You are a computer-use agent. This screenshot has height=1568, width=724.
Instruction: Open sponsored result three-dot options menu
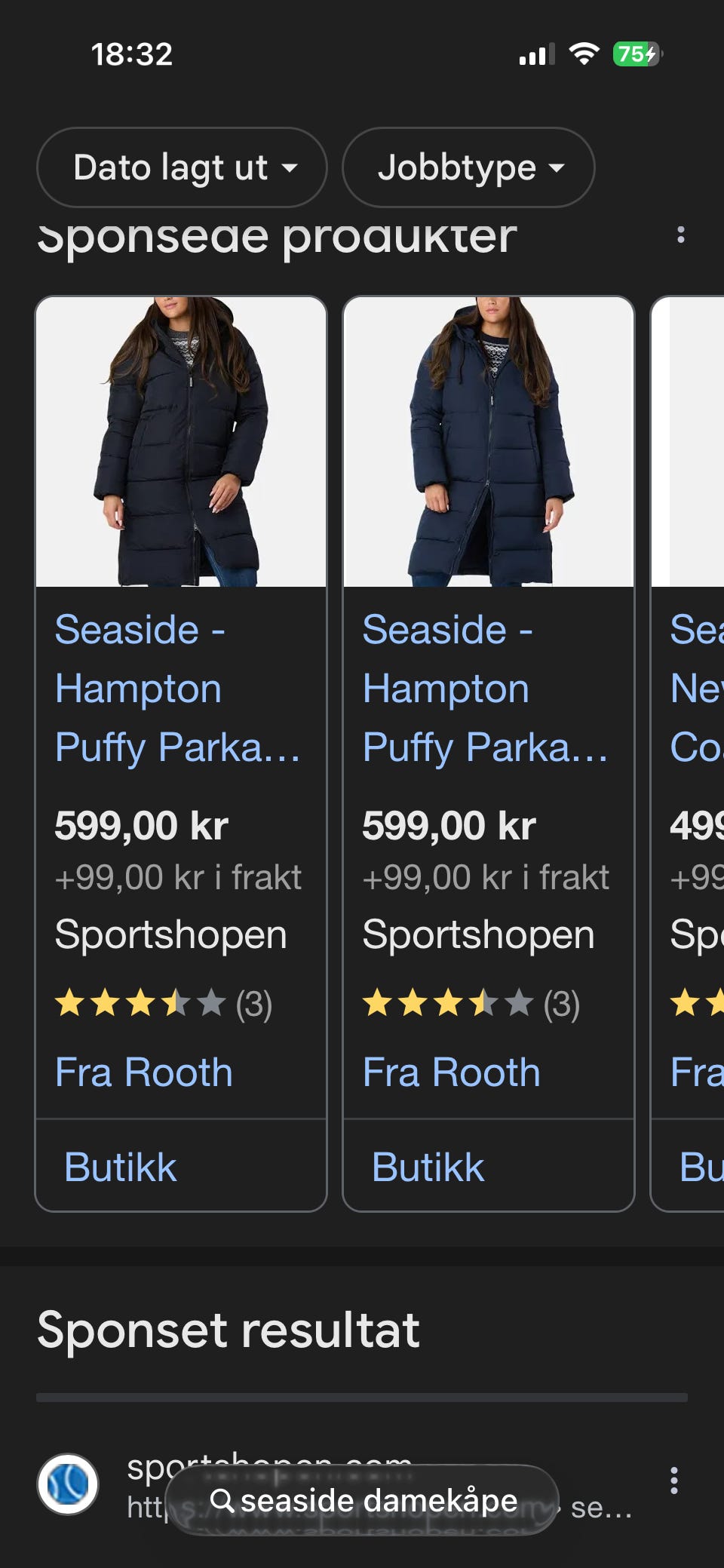[x=673, y=1481]
